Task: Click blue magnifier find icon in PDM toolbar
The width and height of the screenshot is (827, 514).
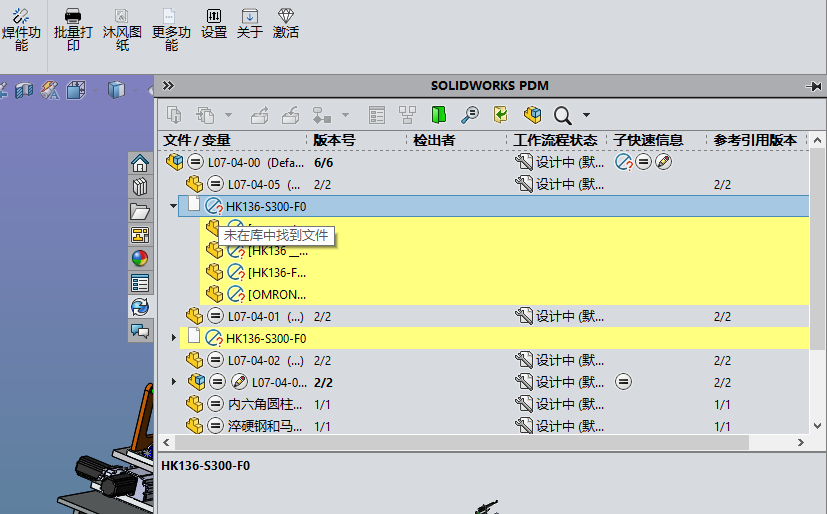Action: pos(469,115)
